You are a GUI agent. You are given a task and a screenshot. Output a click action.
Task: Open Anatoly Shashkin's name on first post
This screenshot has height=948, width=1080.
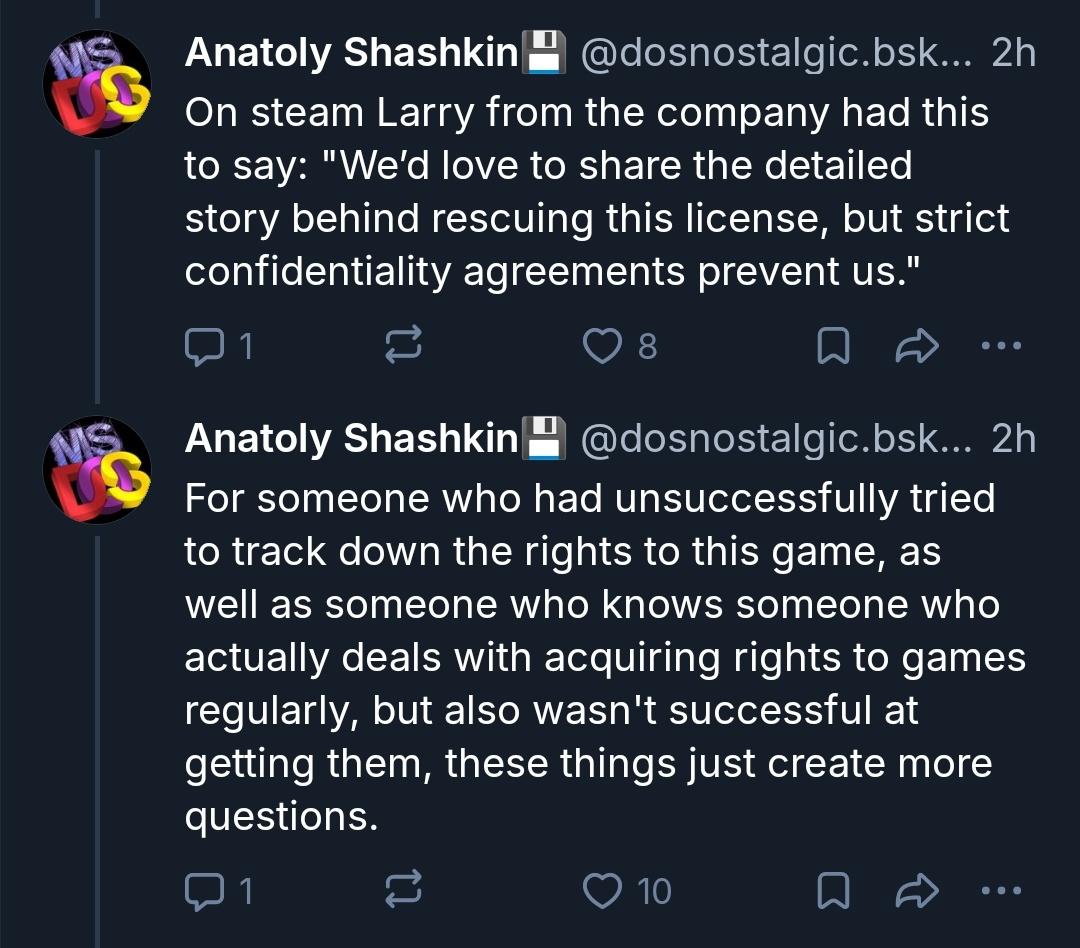click(351, 54)
